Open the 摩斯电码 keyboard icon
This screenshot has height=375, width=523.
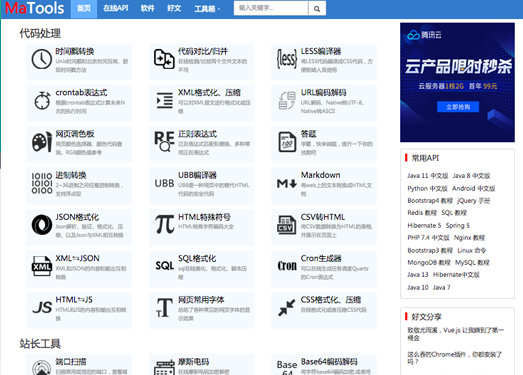point(164,367)
